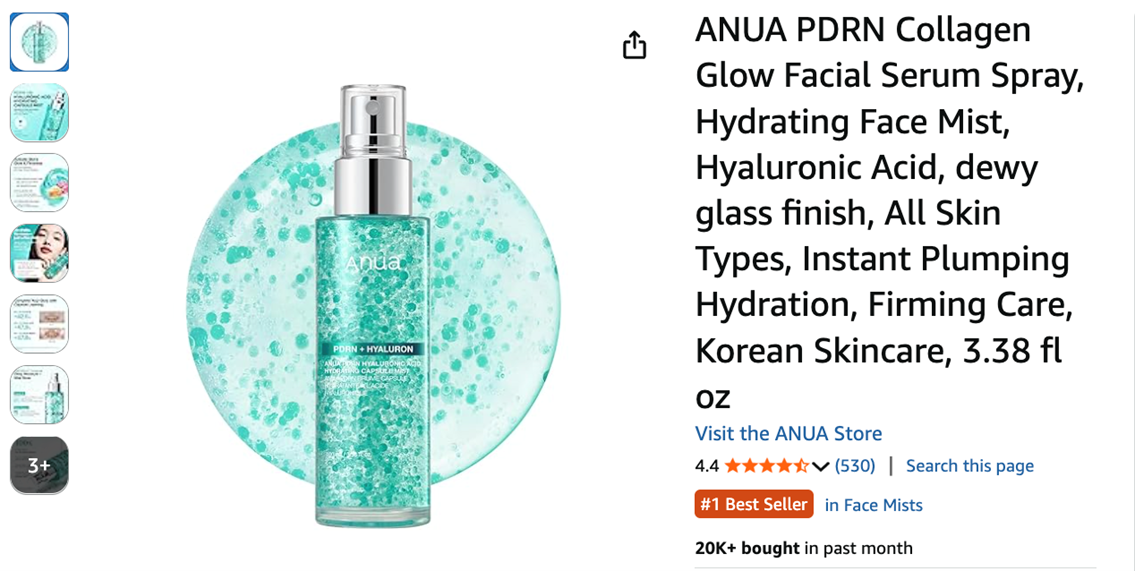Open the Hyaluronic Acid Capsule Mist thumbnail
Screen dimensions: 1135x571
pyautogui.click(x=39, y=112)
